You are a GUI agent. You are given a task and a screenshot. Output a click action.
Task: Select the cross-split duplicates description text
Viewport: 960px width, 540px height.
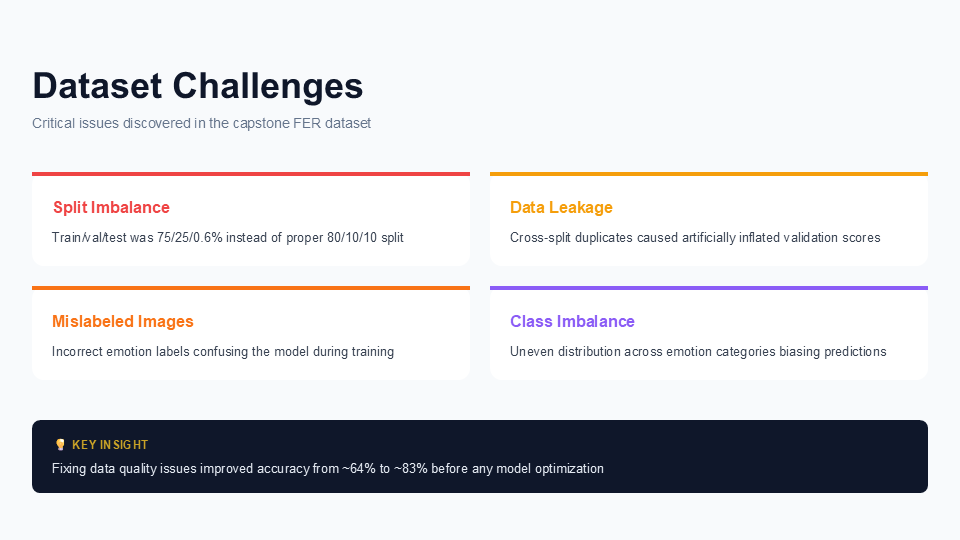(x=695, y=238)
